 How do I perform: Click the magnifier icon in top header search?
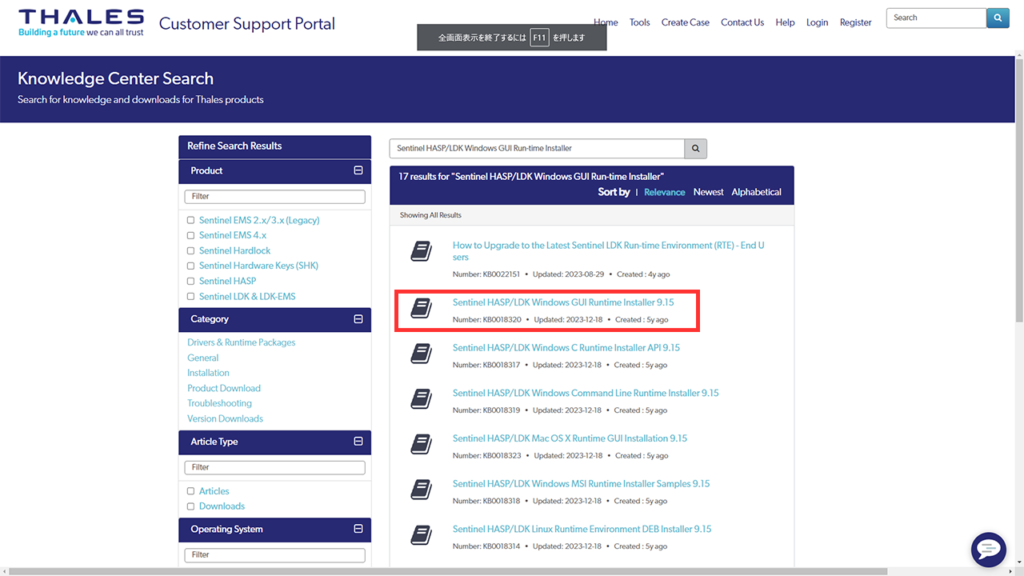click(997, 18)
